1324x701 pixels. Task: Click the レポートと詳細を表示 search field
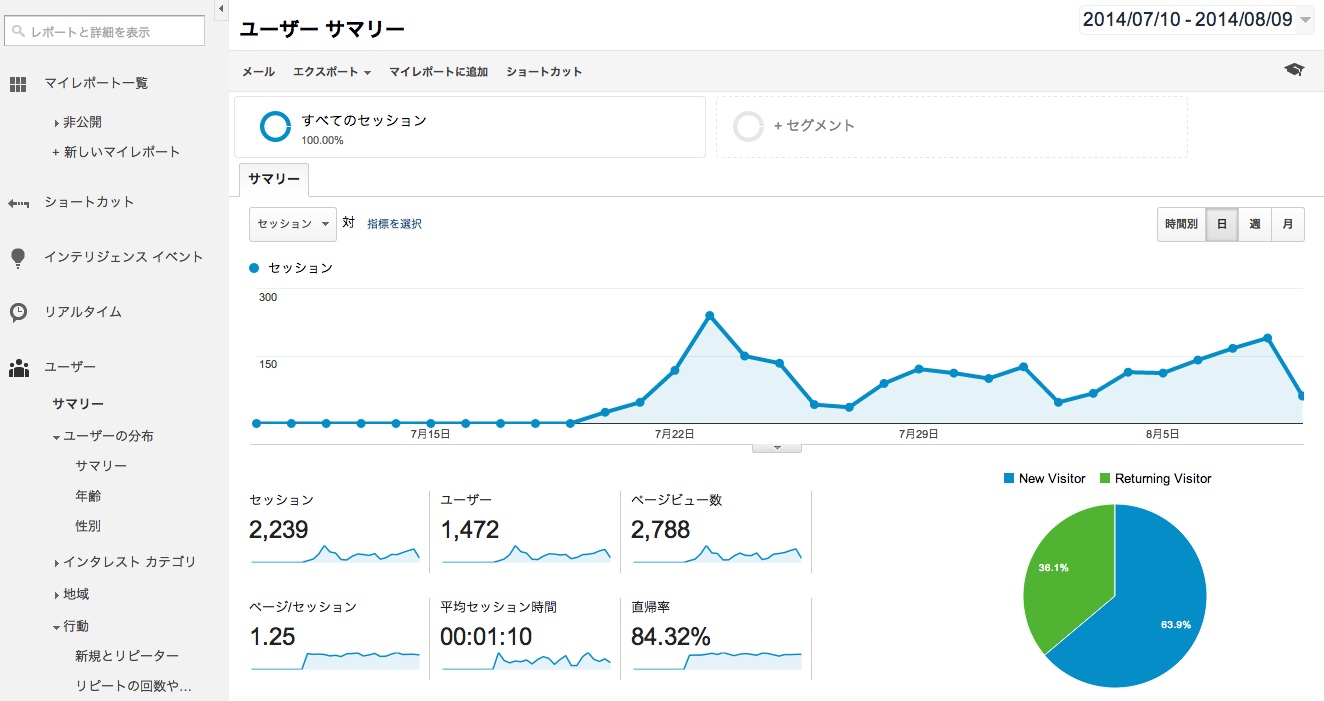pos(103,30)
